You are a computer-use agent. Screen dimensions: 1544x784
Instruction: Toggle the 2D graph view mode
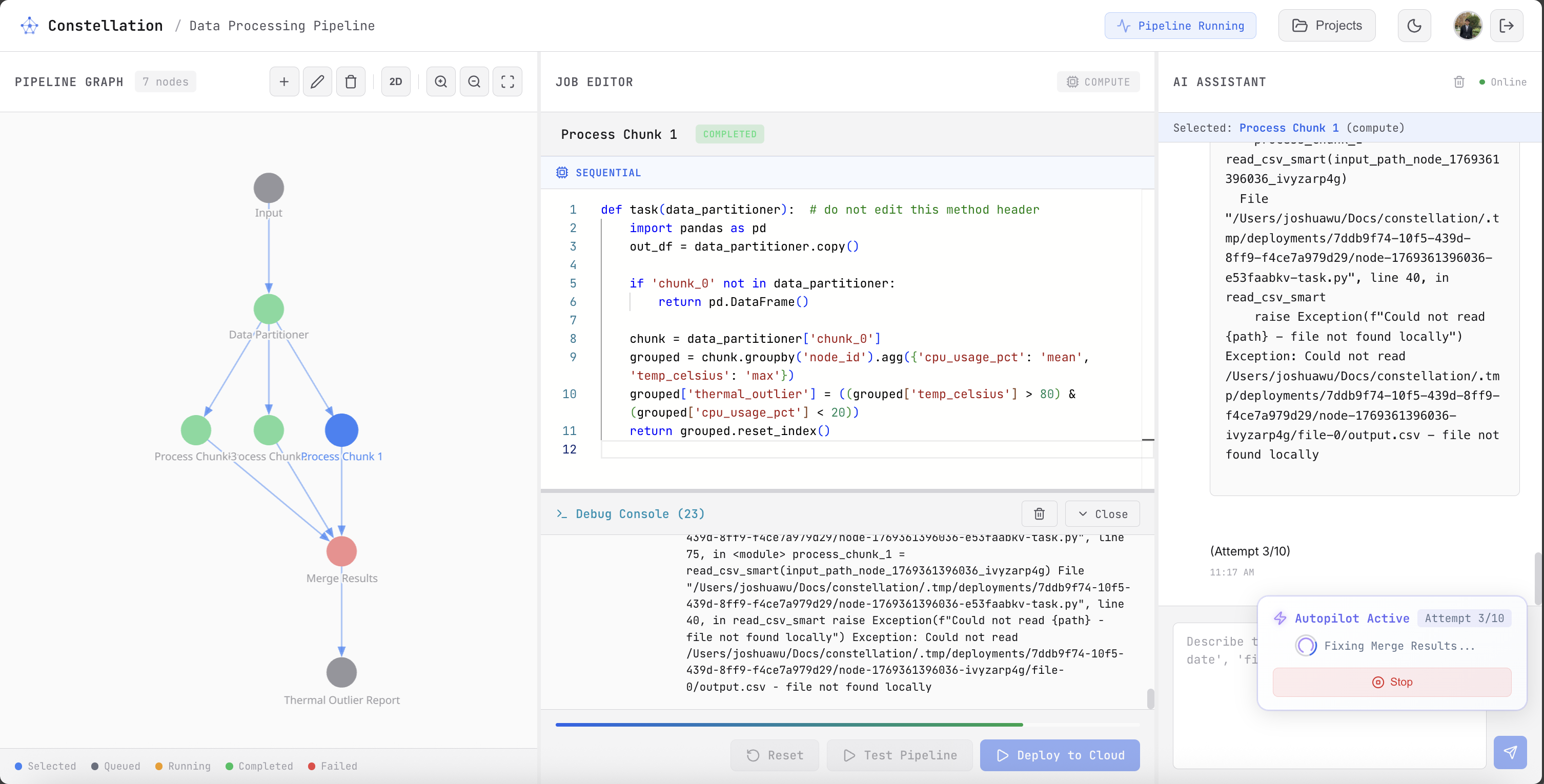pyautogui.click(x=396, y=81)
